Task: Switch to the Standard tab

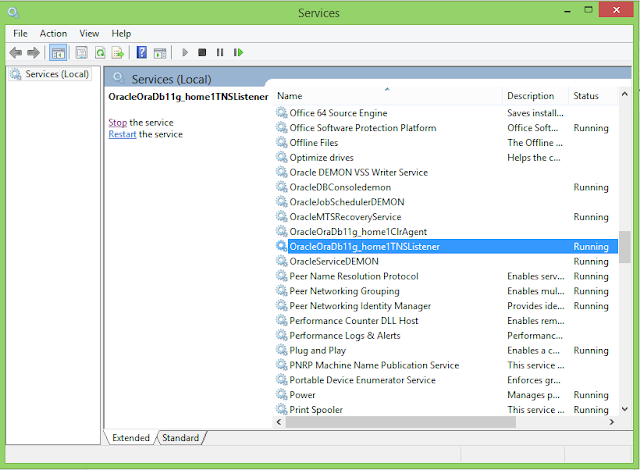Action: tap(180, 438)
